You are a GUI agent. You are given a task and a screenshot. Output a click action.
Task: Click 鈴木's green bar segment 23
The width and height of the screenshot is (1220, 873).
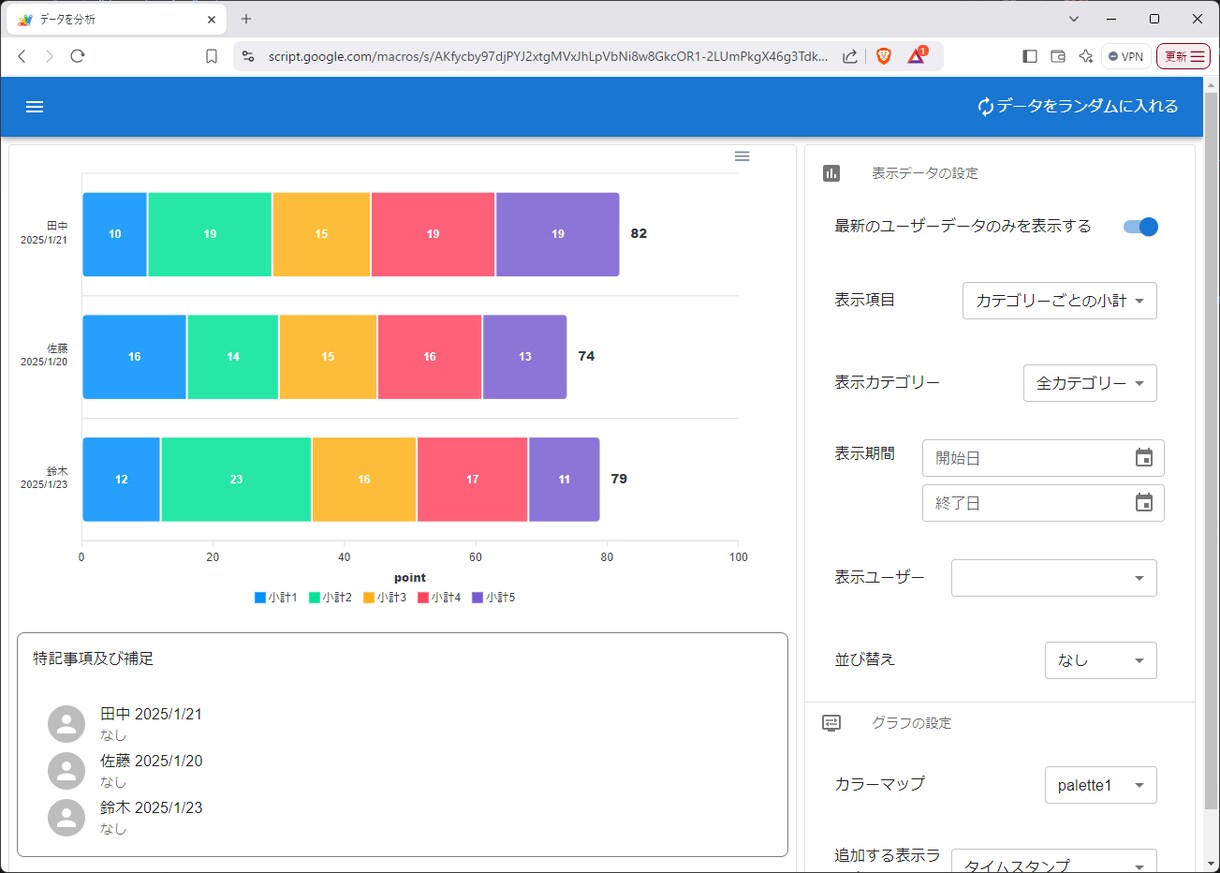[236, 480]
